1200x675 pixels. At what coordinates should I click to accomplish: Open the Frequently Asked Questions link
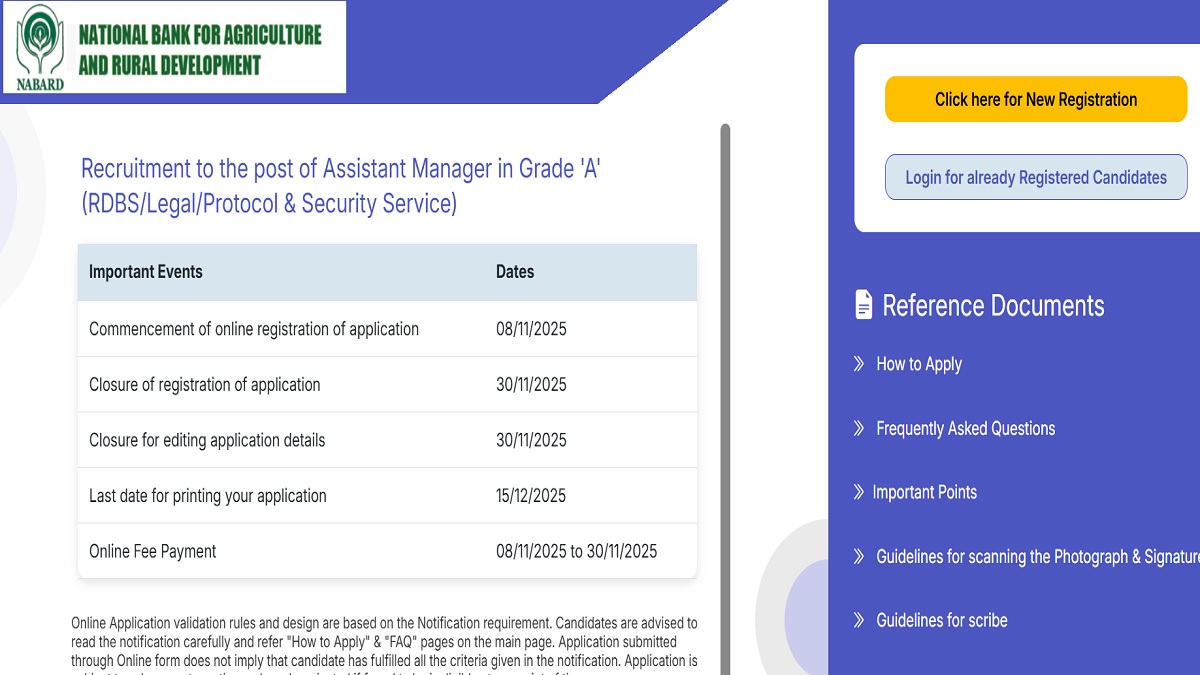(965, 428)
